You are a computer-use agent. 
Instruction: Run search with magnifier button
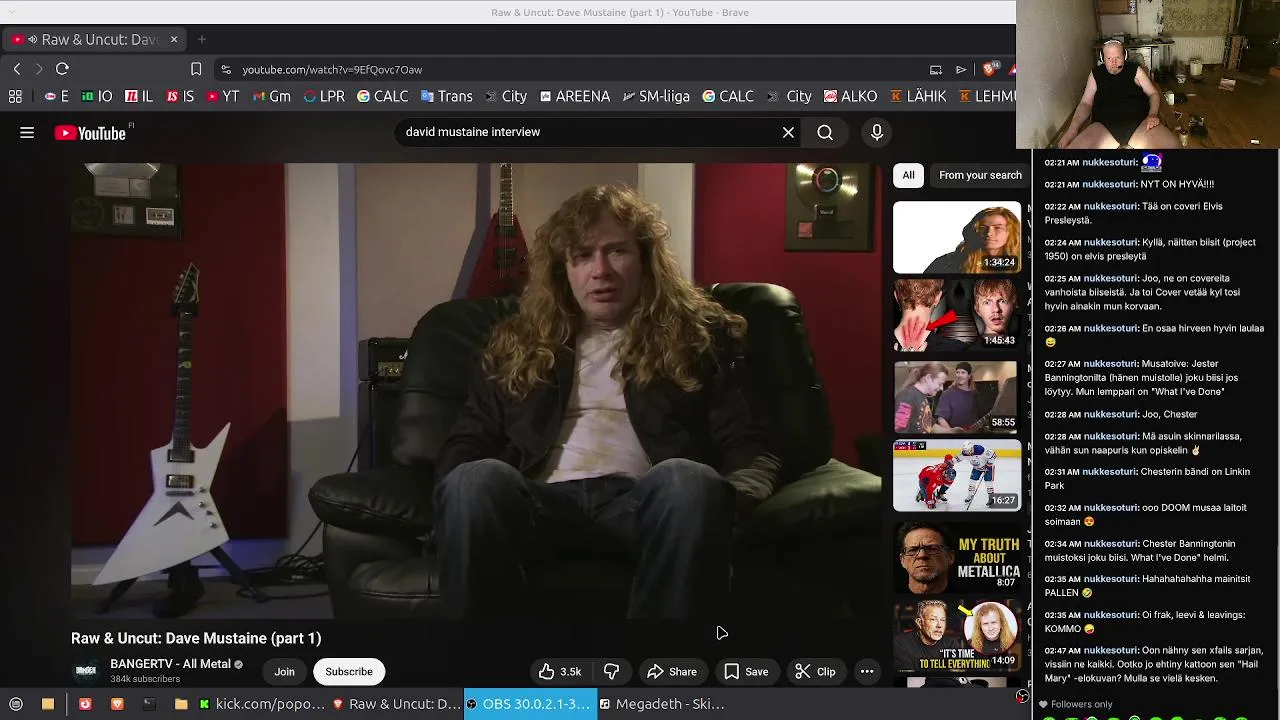pos(825,132)
